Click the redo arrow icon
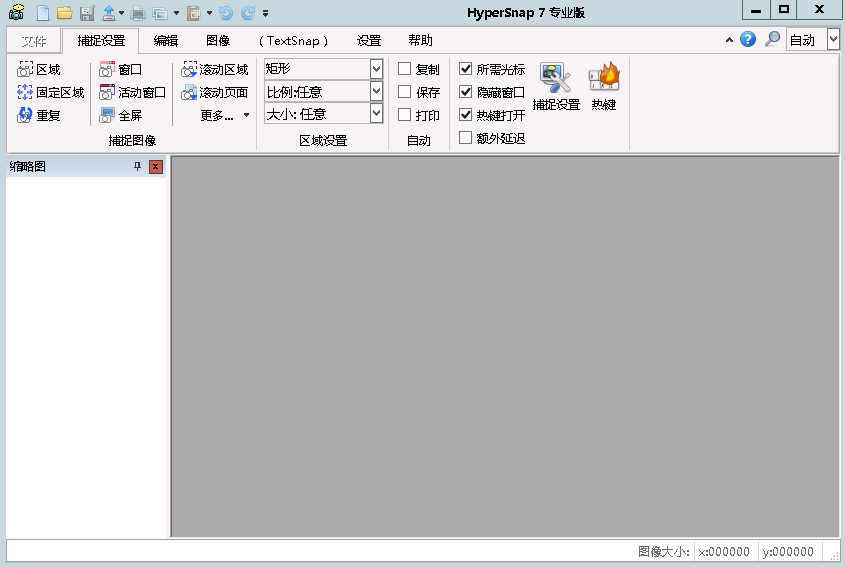The image size is (845, 567). [x=248, y=12]
